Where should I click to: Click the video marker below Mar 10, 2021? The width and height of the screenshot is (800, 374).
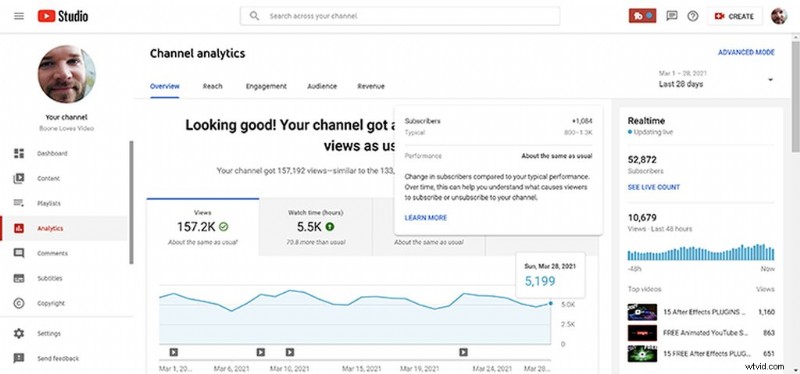[x=290, y=352]
